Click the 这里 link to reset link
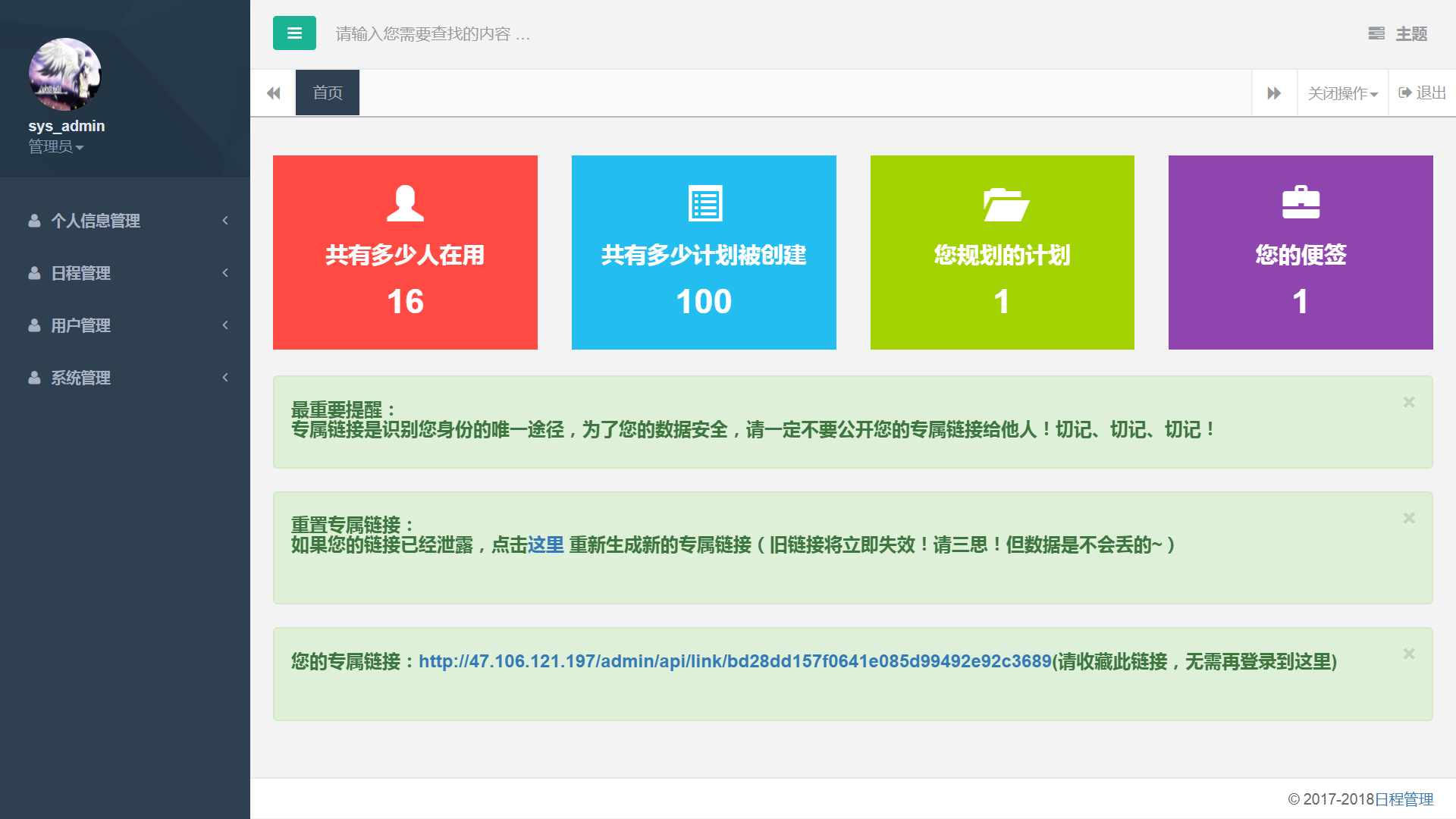The height and width of the screenshot is (819, 1456). coord(545,545)
